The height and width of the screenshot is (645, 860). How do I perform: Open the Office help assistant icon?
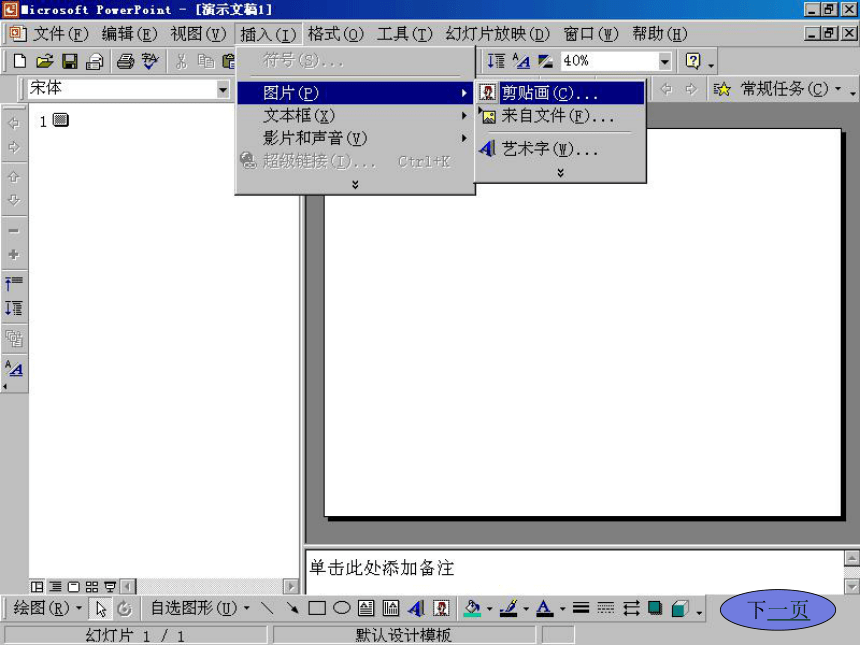[693, 61]
